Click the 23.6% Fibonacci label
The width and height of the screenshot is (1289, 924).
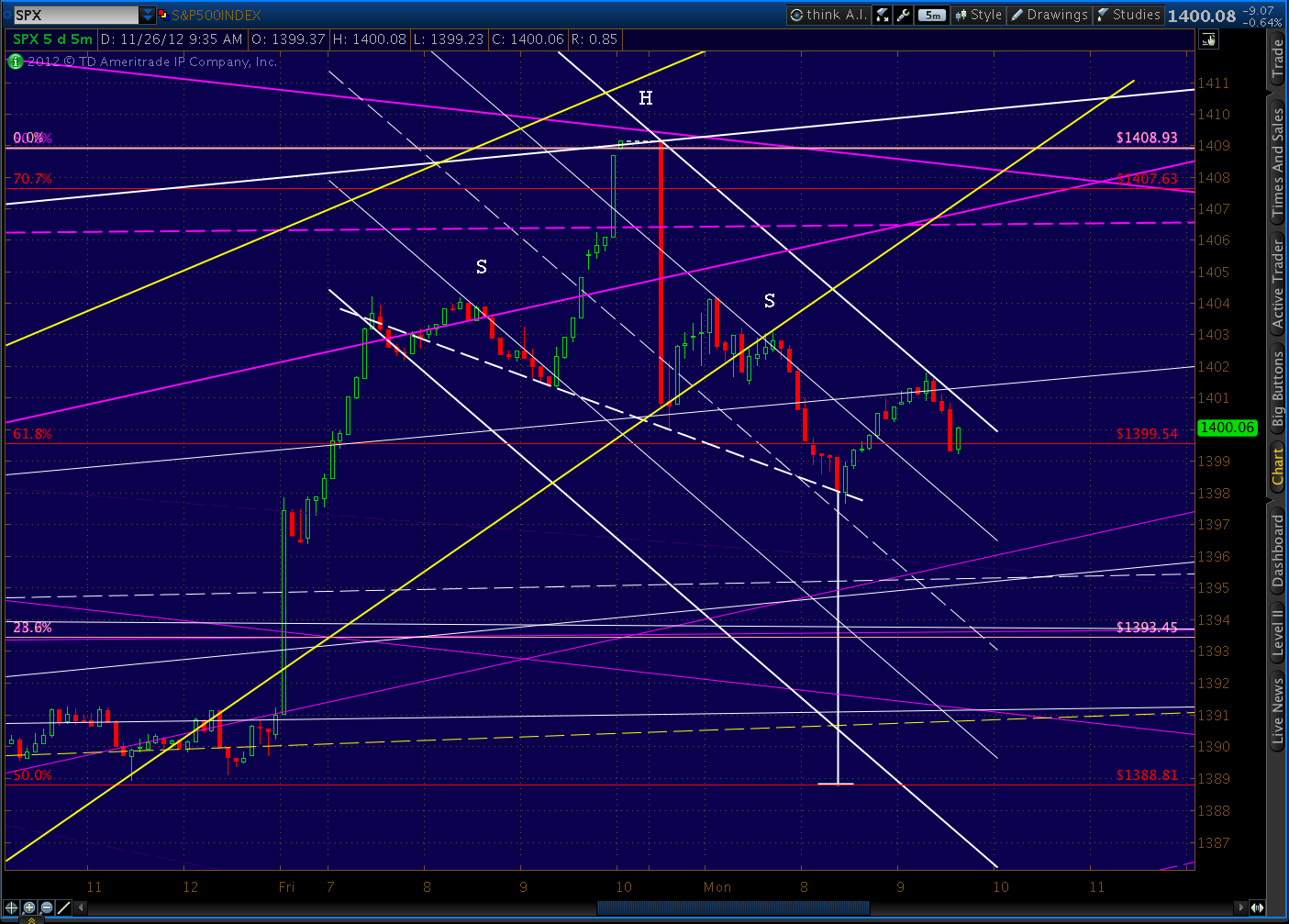(32, 628)
